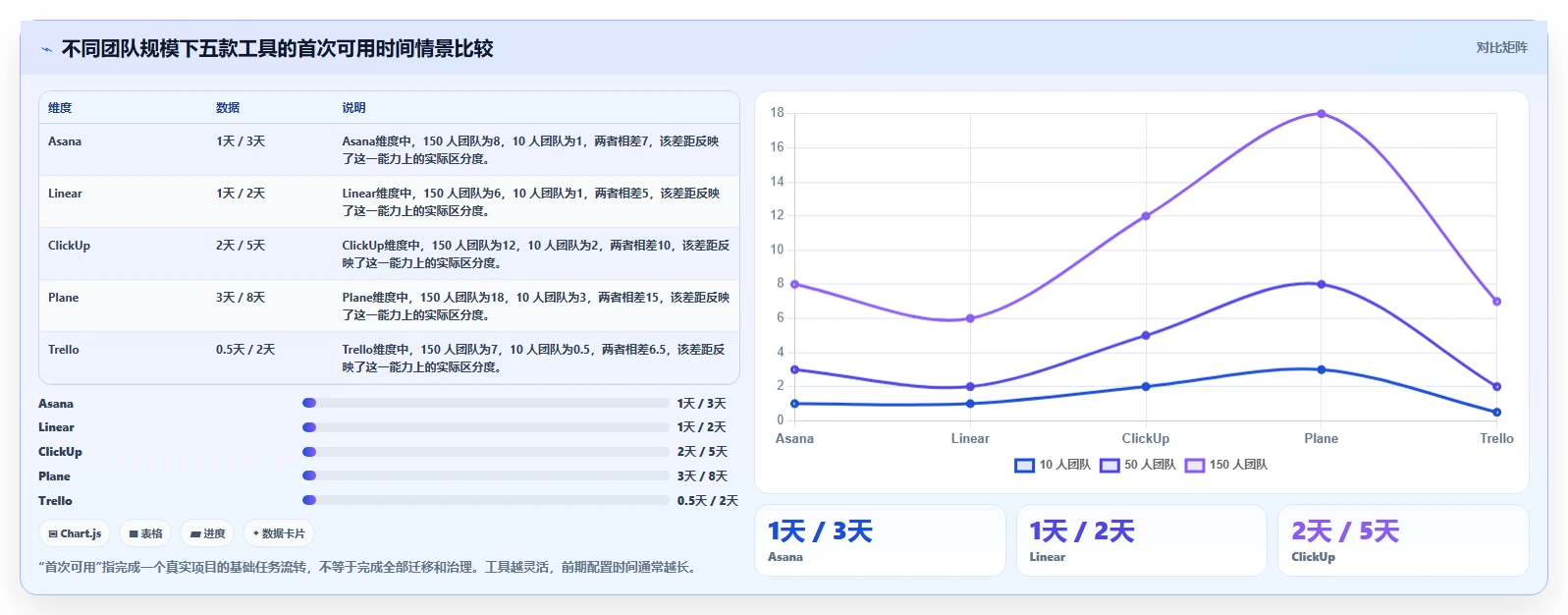The image size is (1568, 615).
Task: Click the 50 人团队 point at Asana
Action: tap(794, 369)
